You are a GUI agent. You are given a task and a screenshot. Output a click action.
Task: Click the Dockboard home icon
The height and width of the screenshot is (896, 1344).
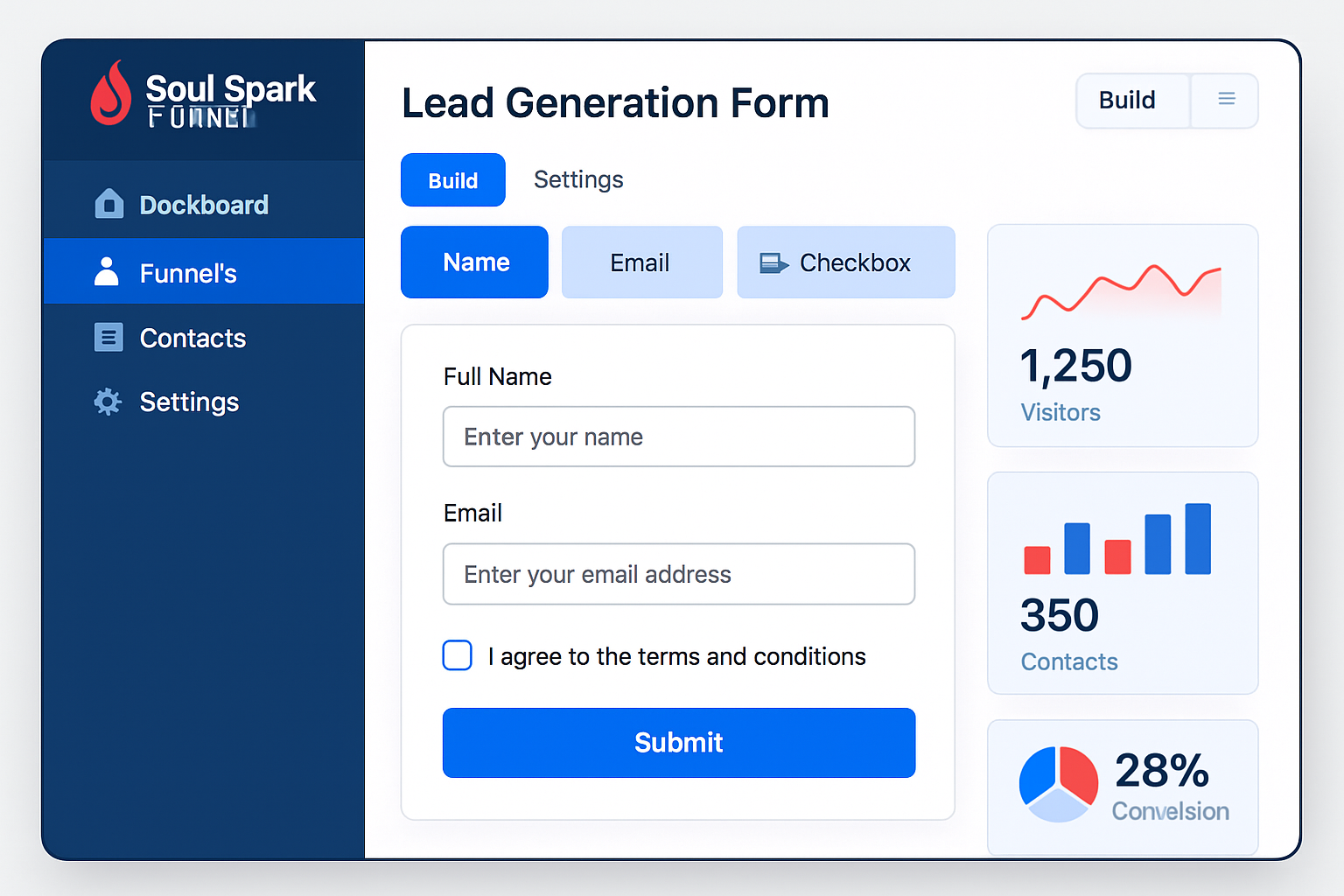(x=109, y=203)
